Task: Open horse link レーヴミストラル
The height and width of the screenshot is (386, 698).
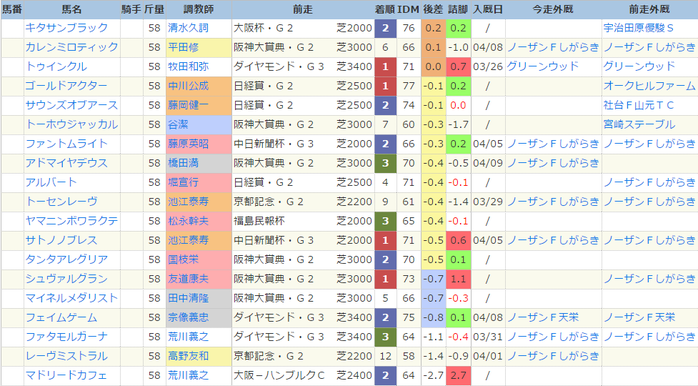Action: click(66, 356)
